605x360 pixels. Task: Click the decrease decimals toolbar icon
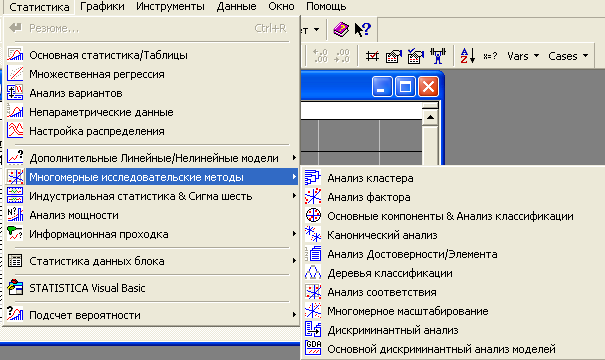pos(342,56)
